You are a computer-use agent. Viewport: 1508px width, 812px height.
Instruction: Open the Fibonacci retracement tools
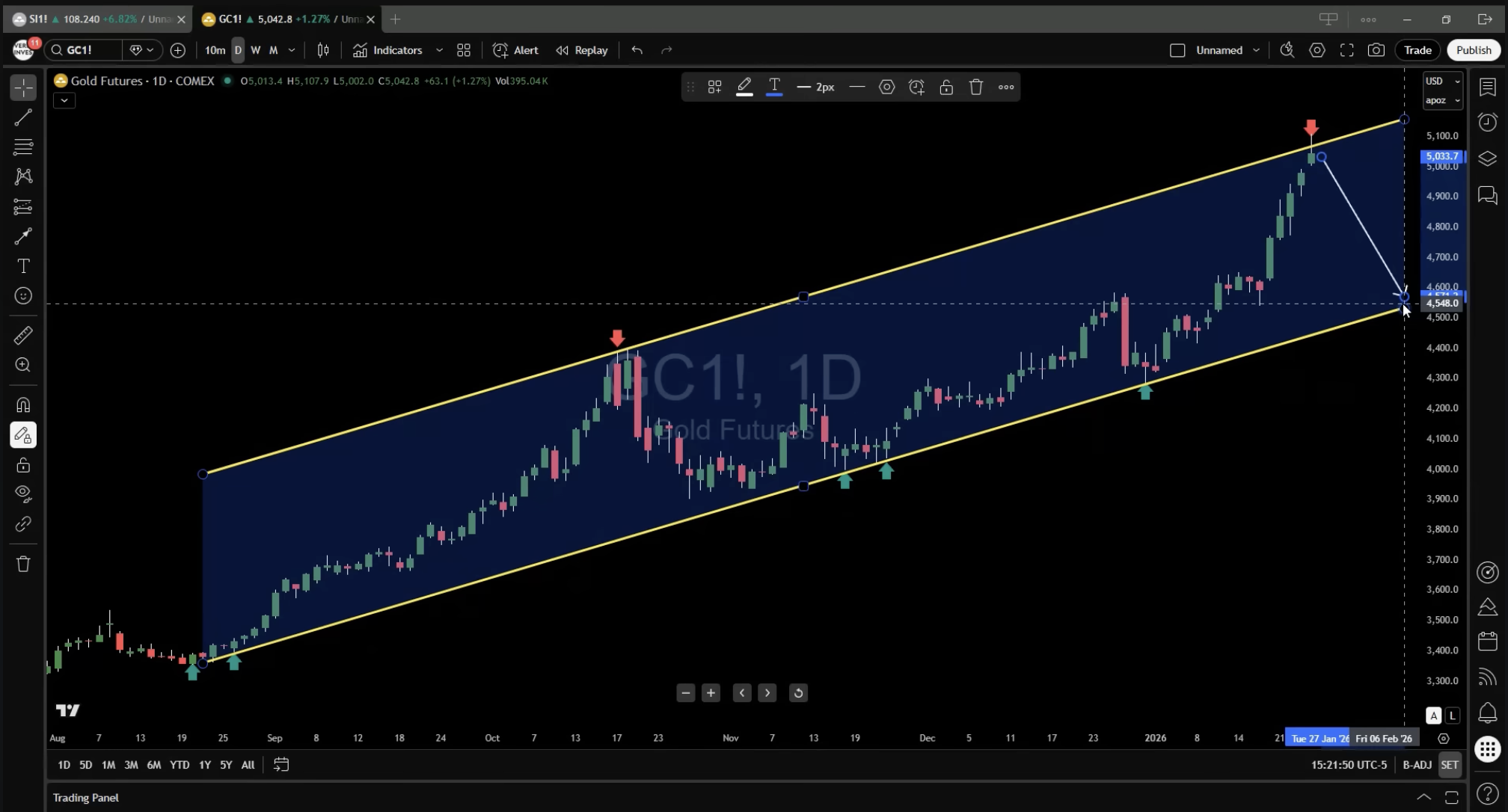pos(23,147)
